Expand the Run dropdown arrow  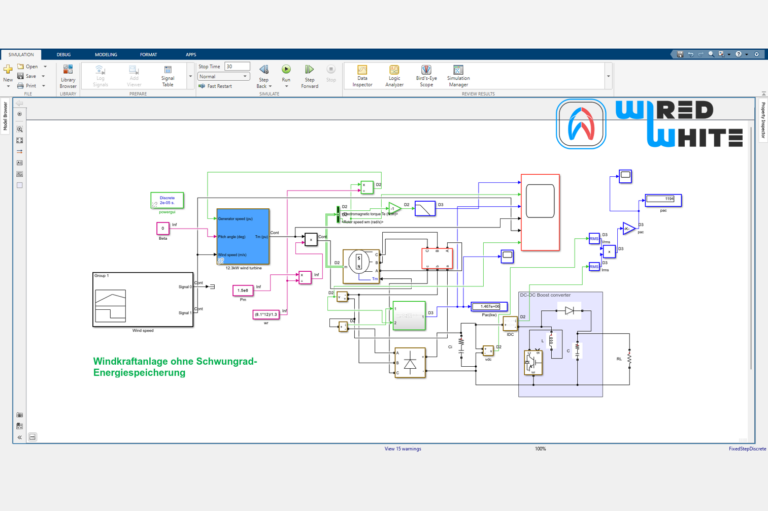[x=286, y=86]
